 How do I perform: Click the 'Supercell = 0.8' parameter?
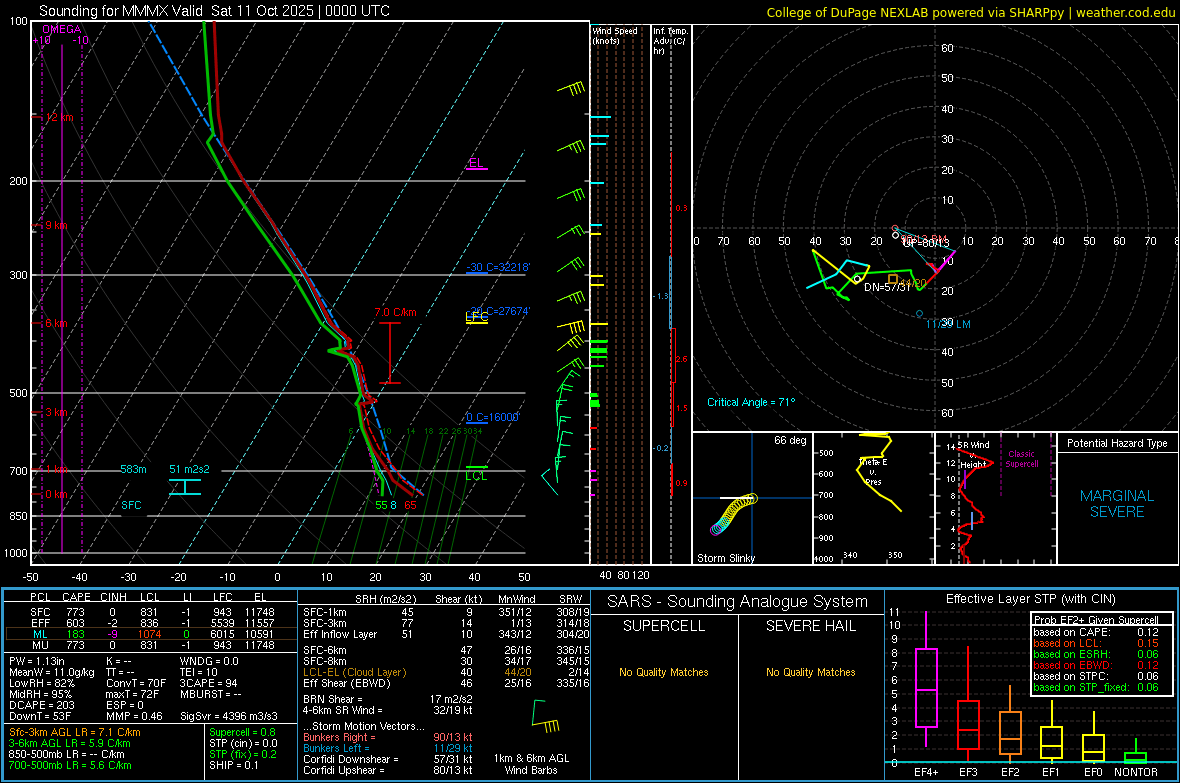tap(242, 732)
